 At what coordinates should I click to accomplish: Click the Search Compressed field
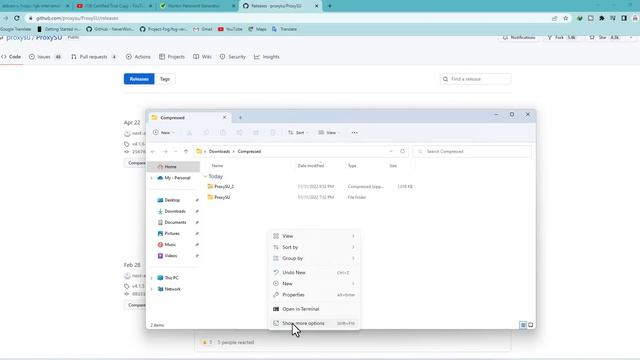click(472, 151)
